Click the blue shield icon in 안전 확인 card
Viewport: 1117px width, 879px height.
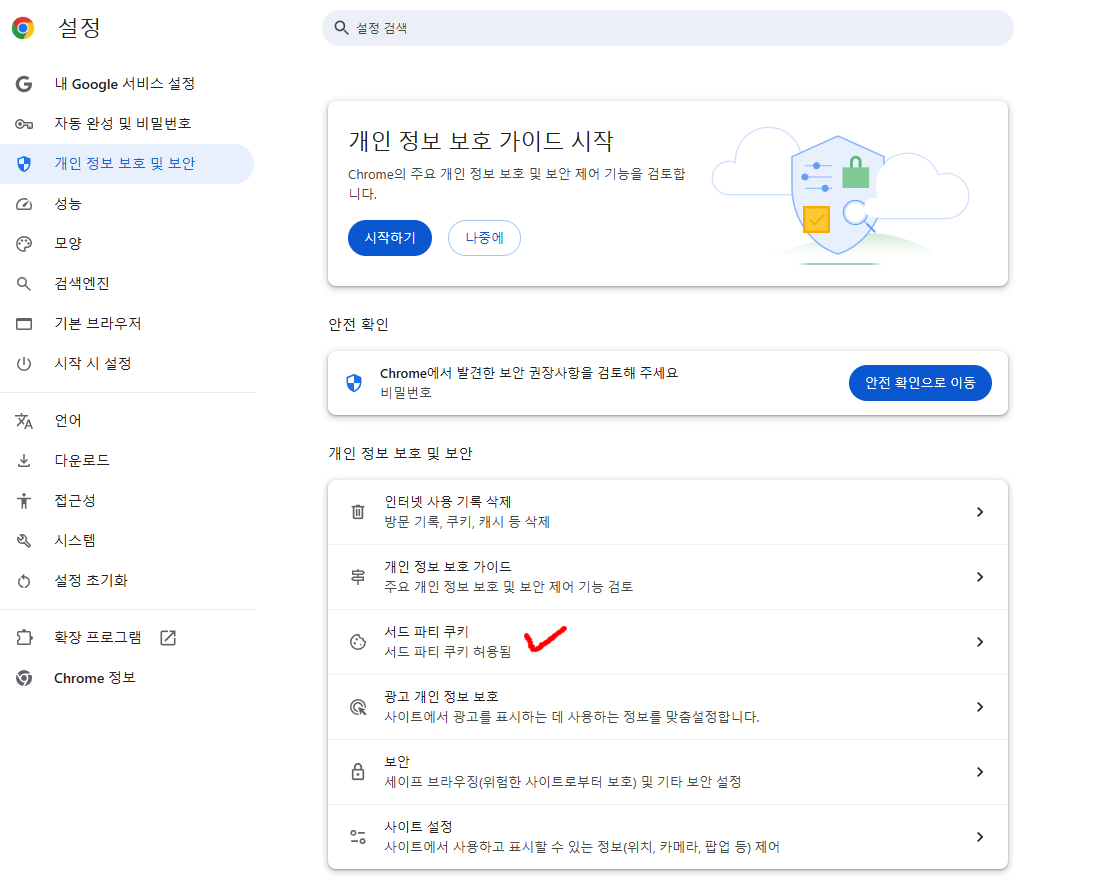(354, 383)
